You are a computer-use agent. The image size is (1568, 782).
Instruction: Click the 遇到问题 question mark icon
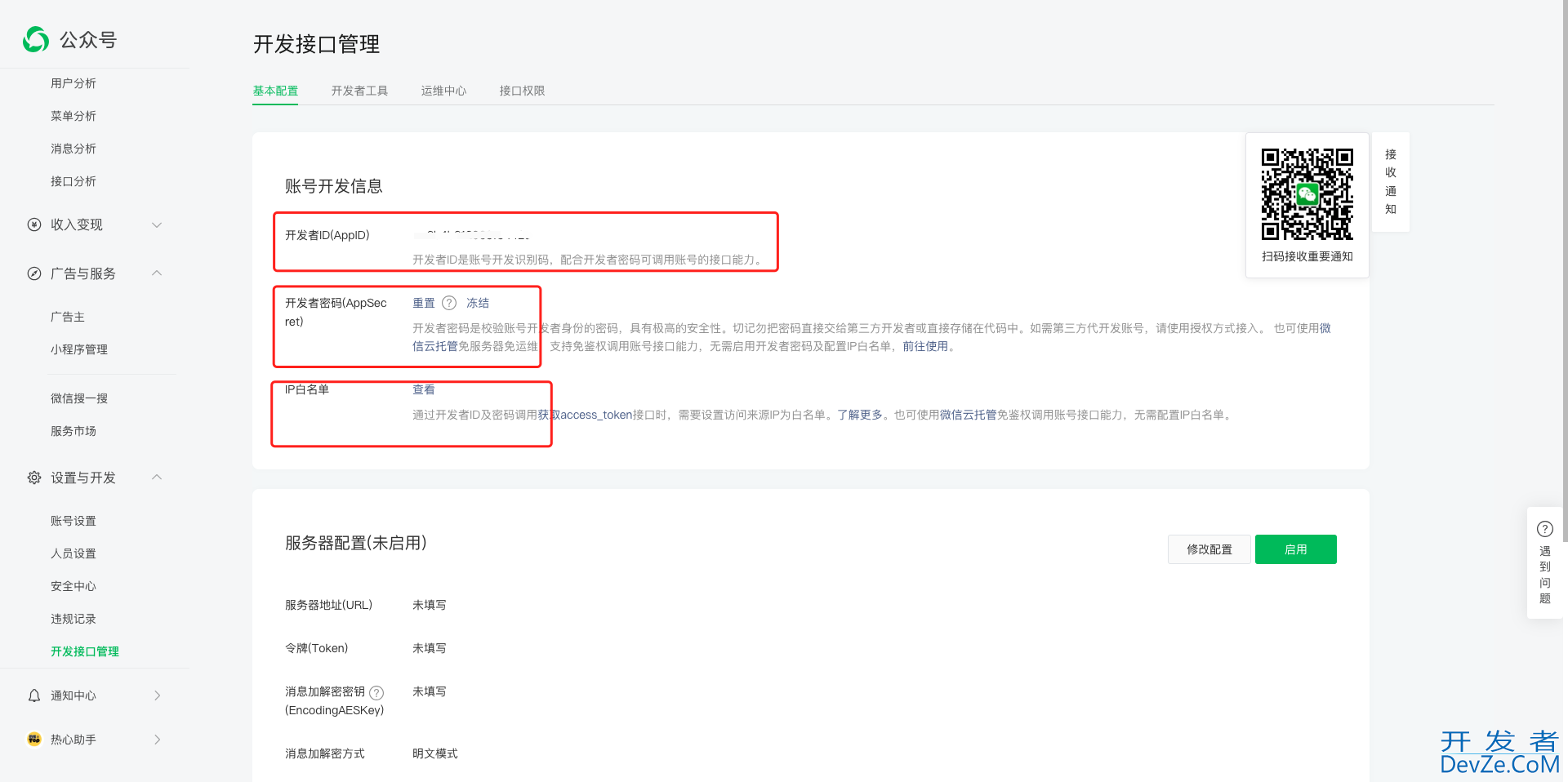(x=1545, y=528)
